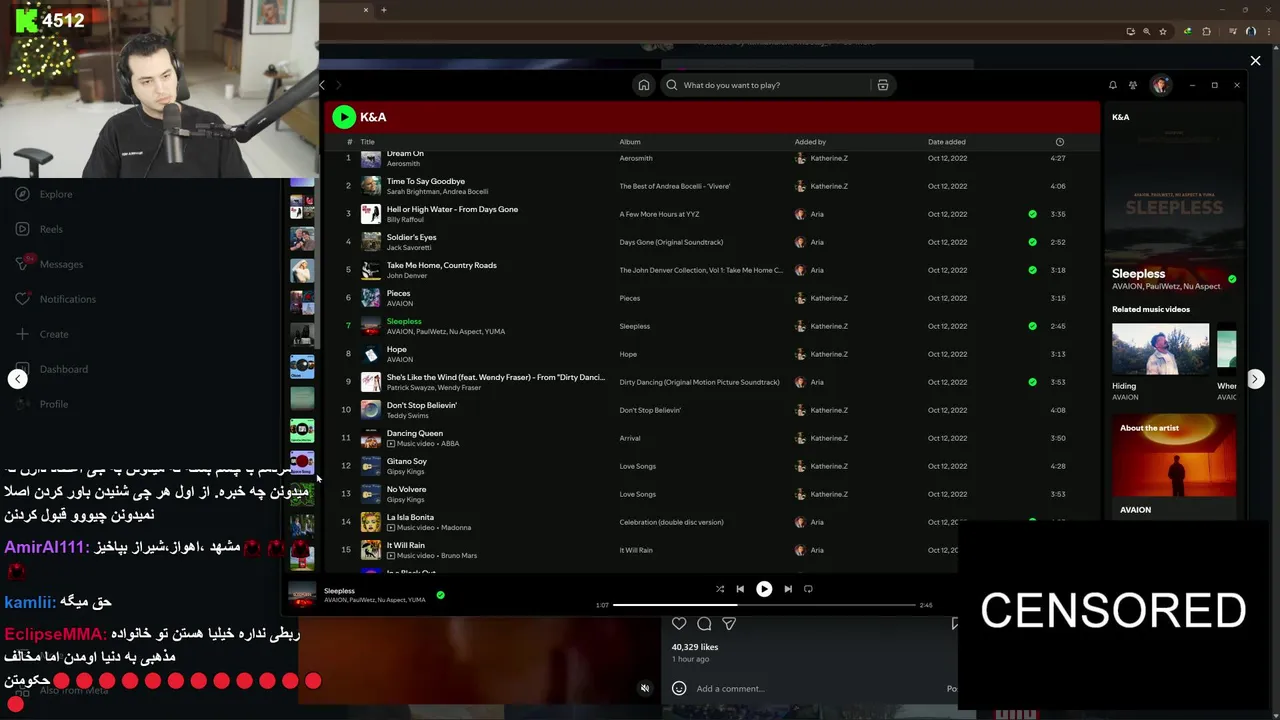Open Hiding music video thumbnail in related videos
1280x720 pixels.
pos(1160,349)
